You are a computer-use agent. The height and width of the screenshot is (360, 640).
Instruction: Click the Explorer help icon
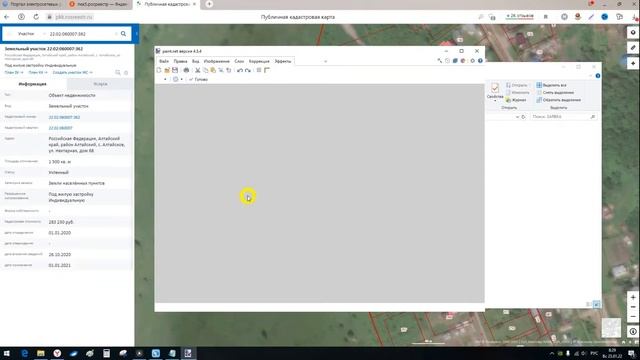[x=598, y=76]
